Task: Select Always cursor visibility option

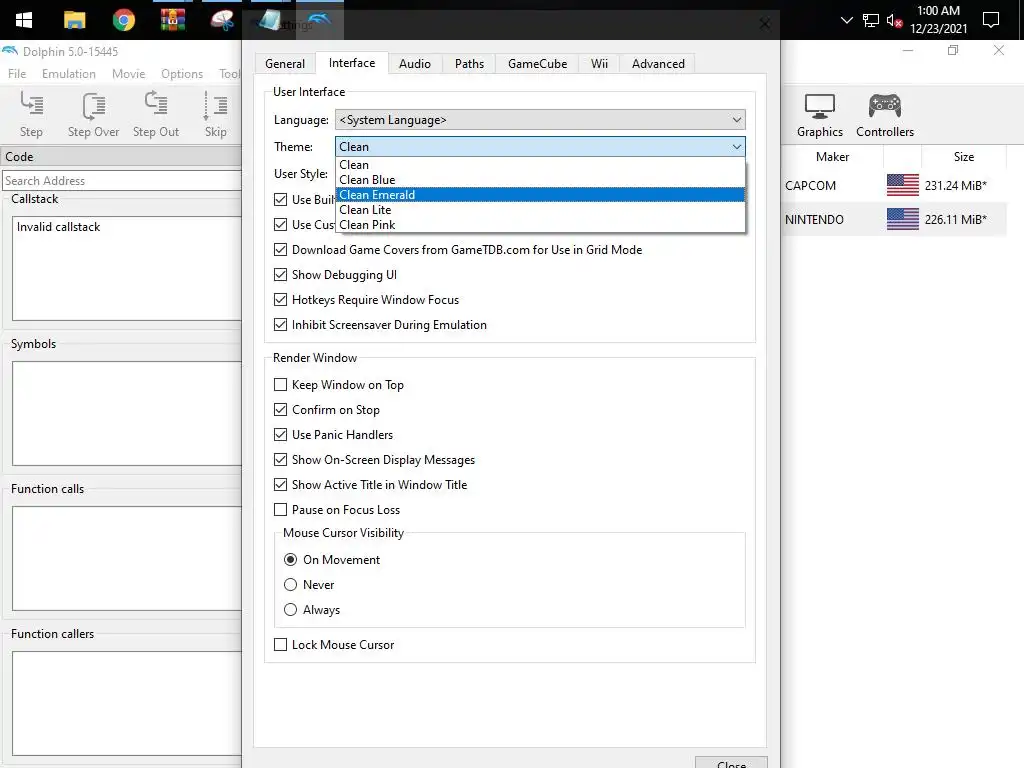Action: (291, 609)
